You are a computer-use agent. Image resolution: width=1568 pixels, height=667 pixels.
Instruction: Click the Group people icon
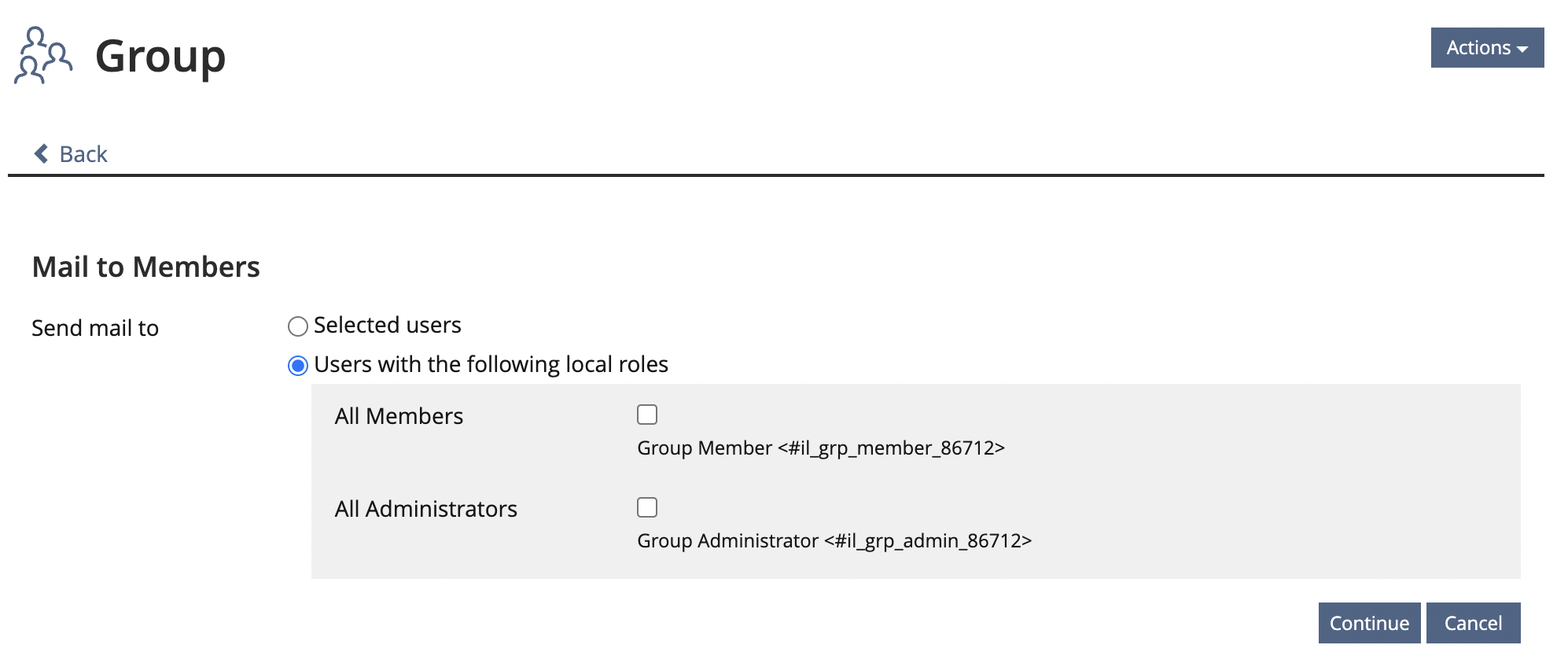pyautogui.click(x=43, y=55)
